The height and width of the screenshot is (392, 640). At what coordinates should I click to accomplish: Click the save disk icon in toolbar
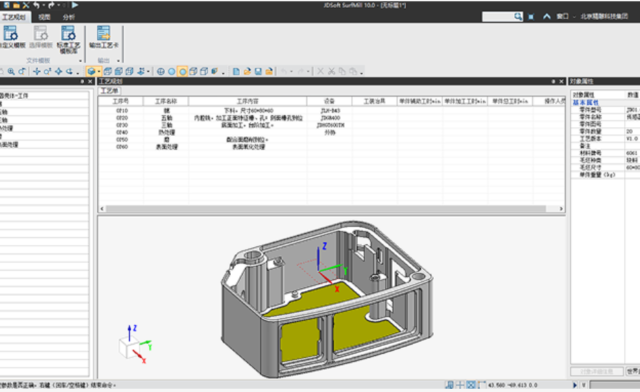pos(258,71)
